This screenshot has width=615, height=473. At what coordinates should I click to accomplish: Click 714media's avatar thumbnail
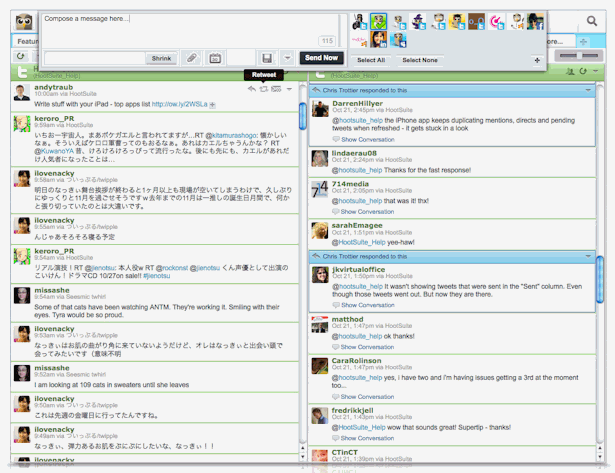click(x=320, y=189)
